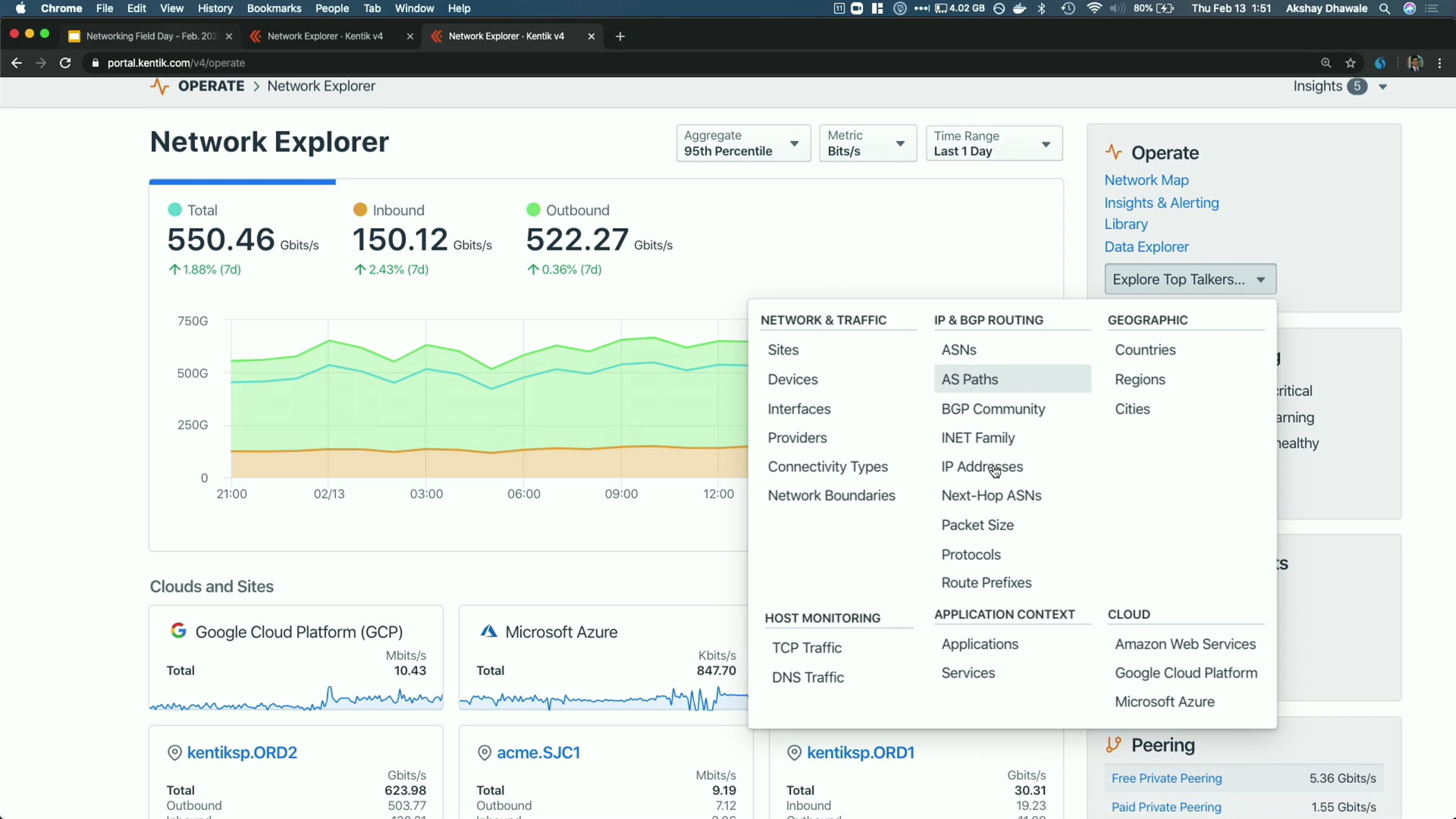
Task: Click the location pin beside acme.SJC1
Action: 484,753
